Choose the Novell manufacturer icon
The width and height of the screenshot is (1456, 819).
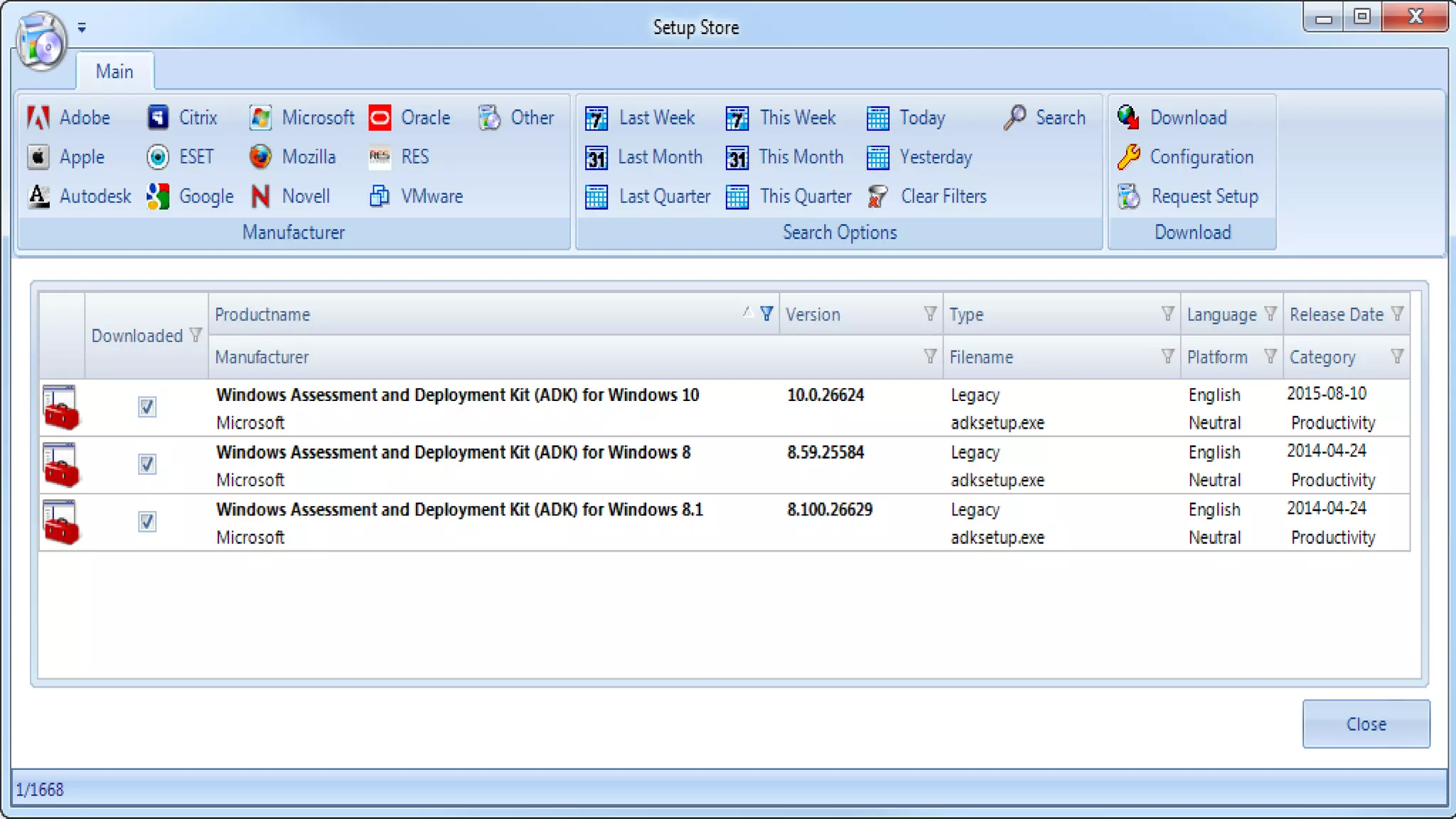tap(260, 196)
